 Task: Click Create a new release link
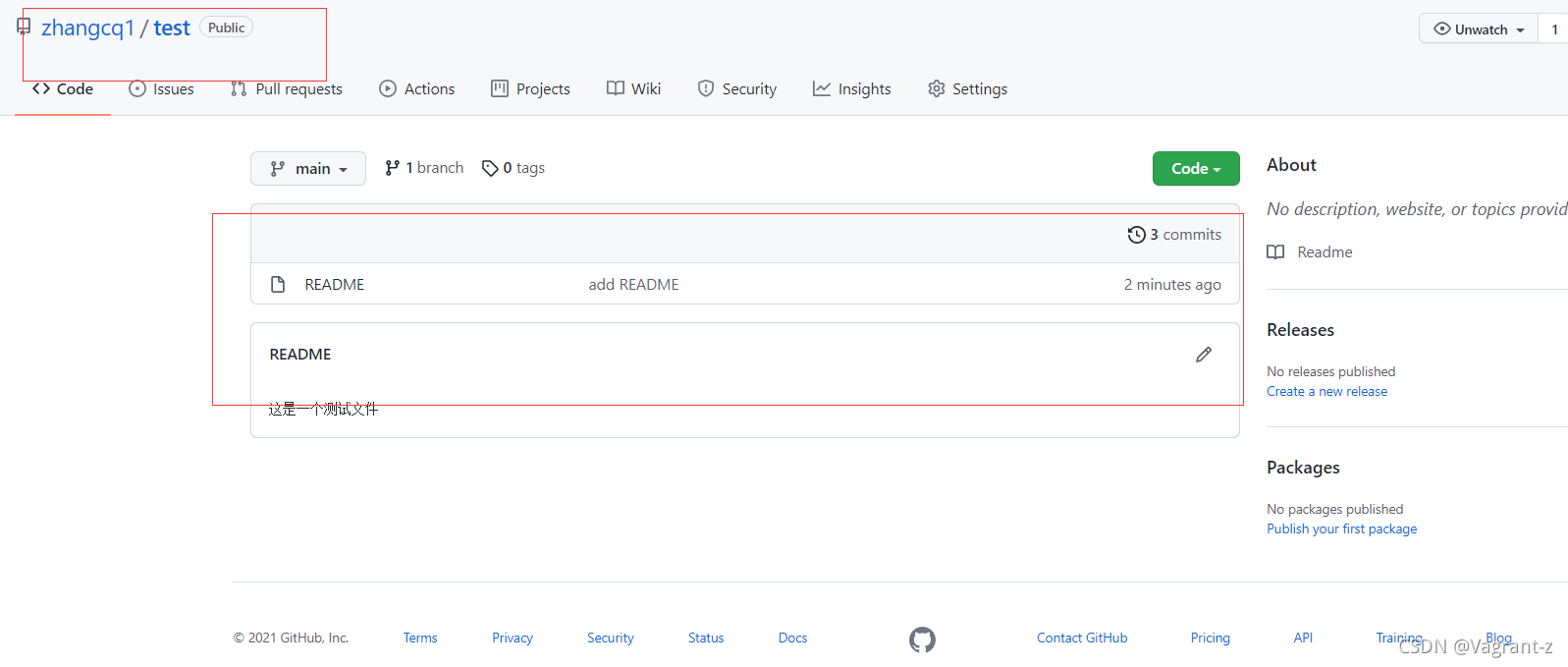point(1326,391)
